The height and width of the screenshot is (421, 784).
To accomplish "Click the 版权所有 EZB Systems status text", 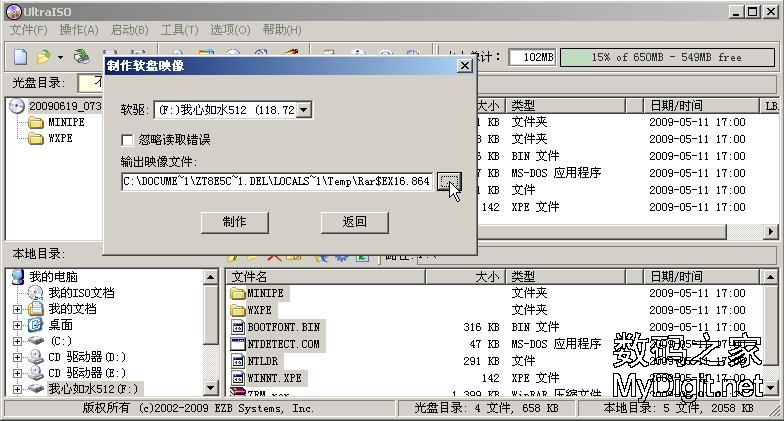I will (198, 408).
